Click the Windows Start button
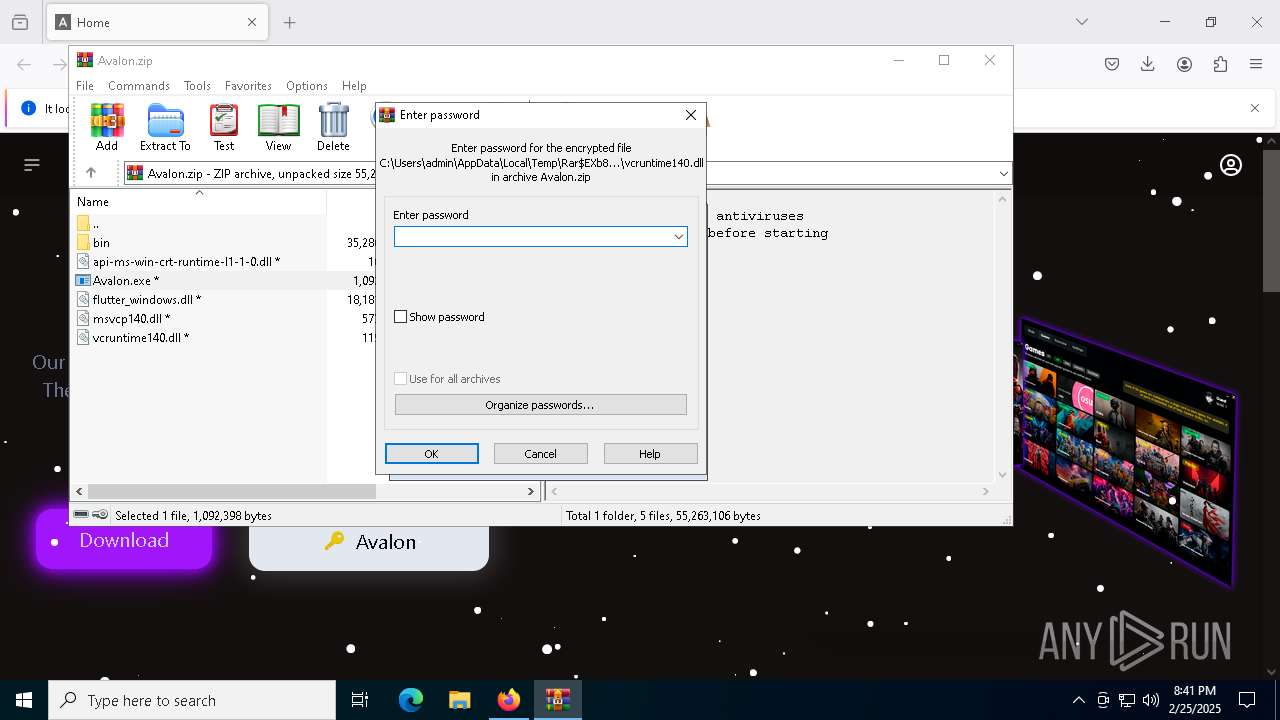Screen dimensions: 1280x720 [x=24, y=700]
